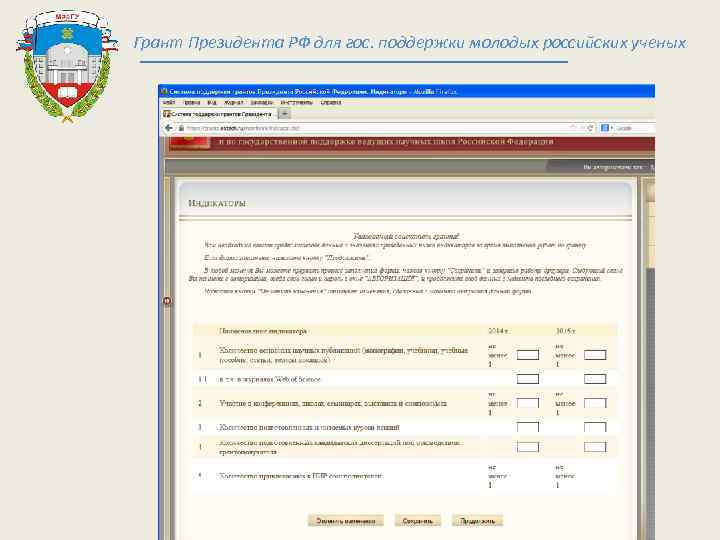Open the Закладки menu
Viewport: 720px width, 540px height.
click(x=262, y=102)
